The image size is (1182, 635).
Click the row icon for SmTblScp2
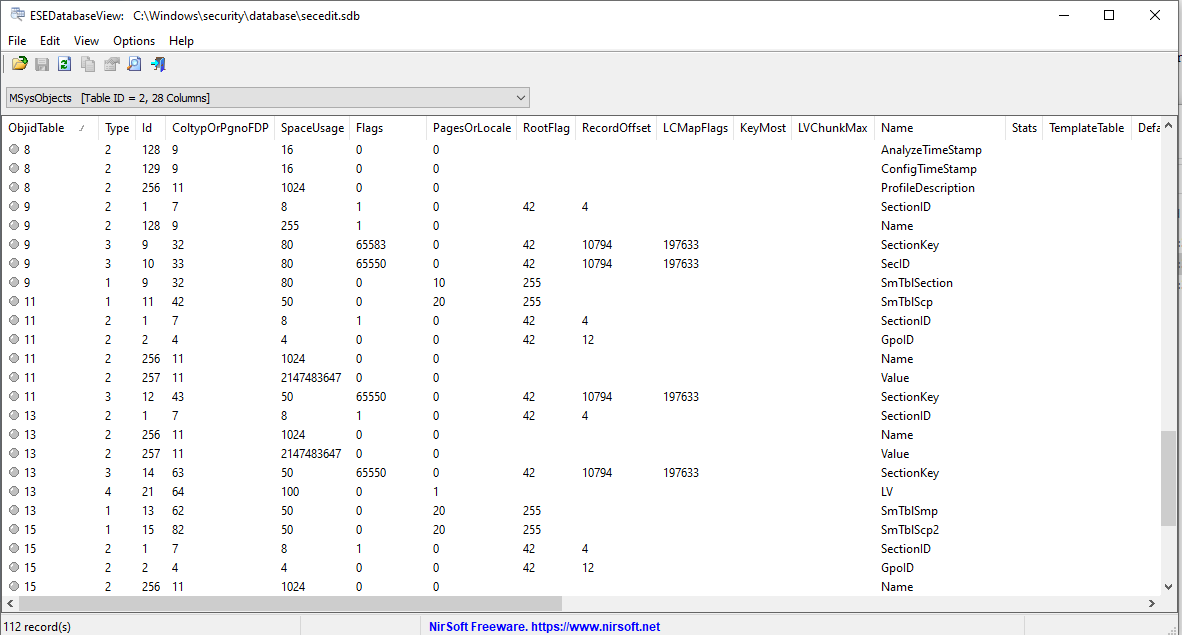(x=14, y=529)
